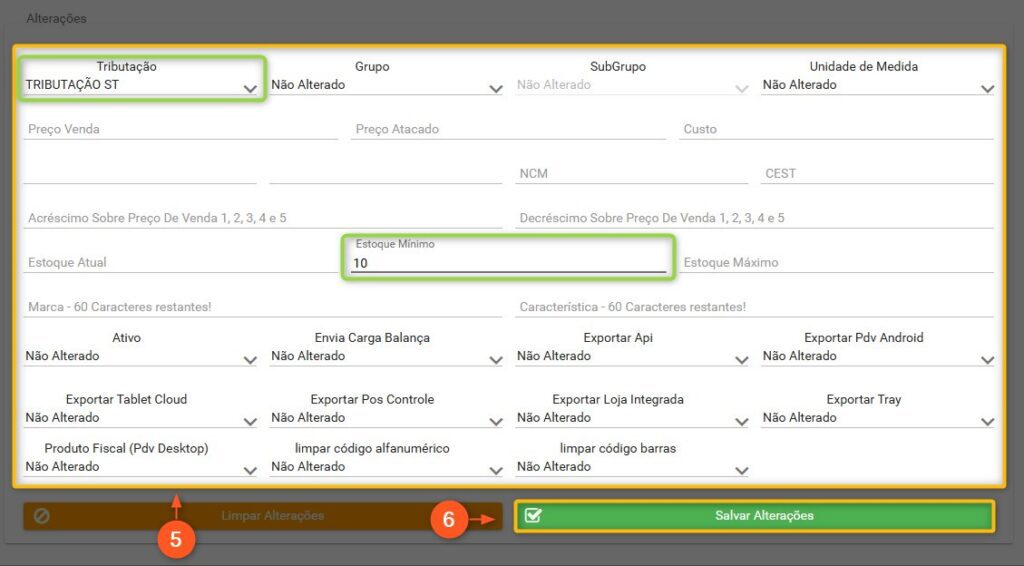Expand the Produto Fiscal (Pdv Desktop) dropdown
Screen dimensions: 1024x566
tap(140, 467)
